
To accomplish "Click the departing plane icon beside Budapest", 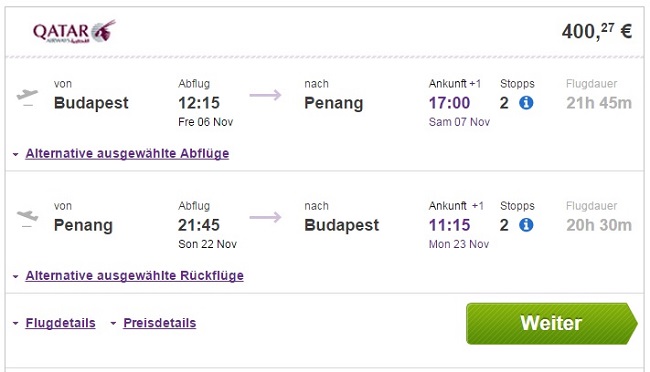I will coord(27,97).
